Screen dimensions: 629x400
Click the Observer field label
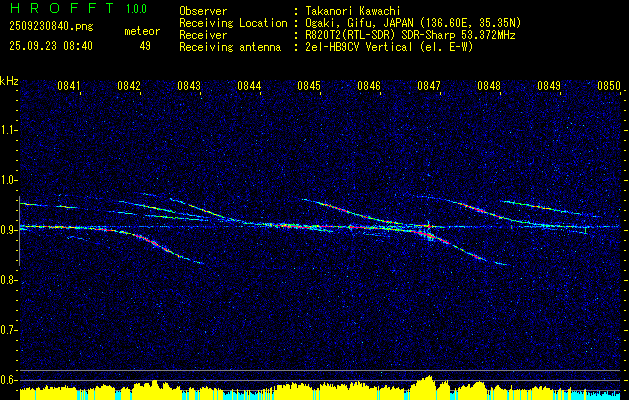point(203,11)
